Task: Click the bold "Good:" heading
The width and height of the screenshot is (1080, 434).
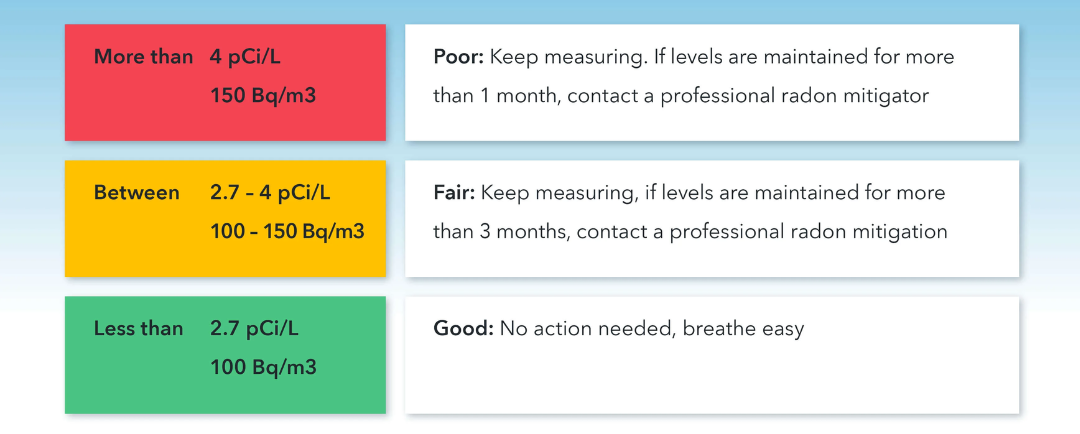Action: (x=462, y=328)
